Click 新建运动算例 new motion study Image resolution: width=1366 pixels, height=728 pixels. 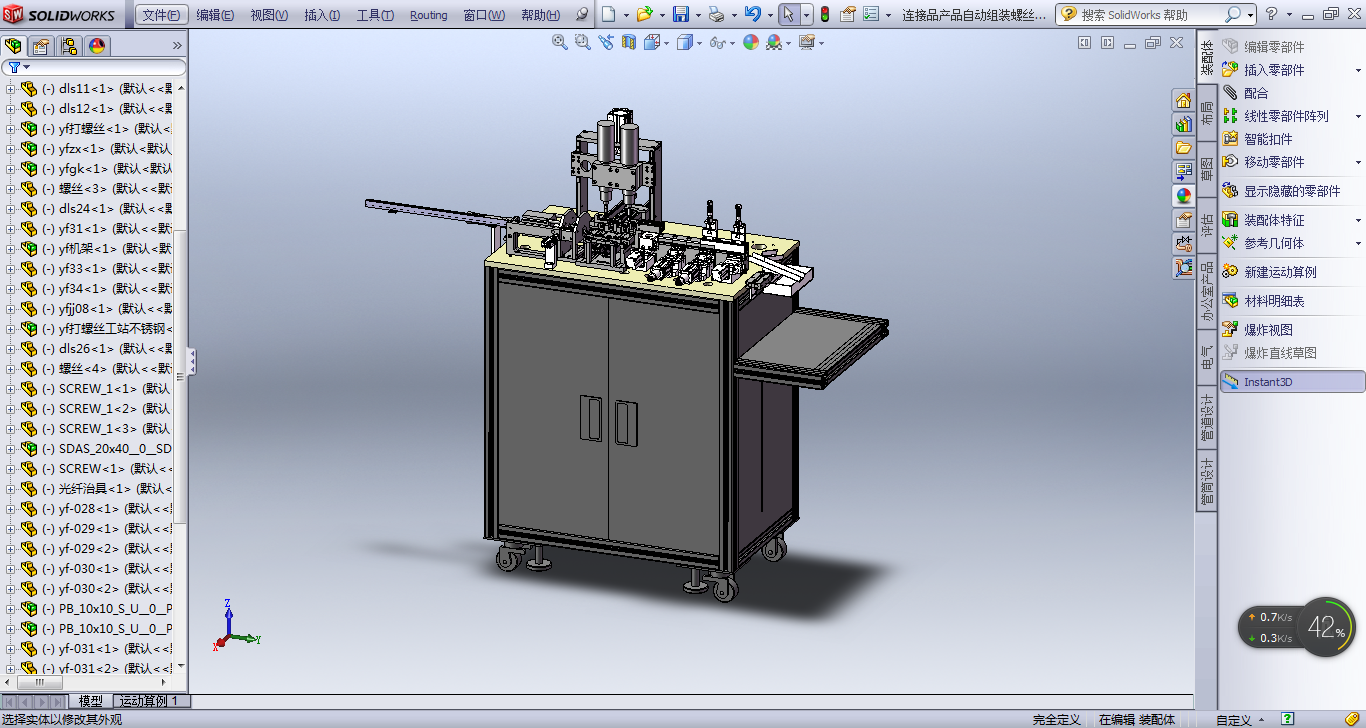point(1280,272)
